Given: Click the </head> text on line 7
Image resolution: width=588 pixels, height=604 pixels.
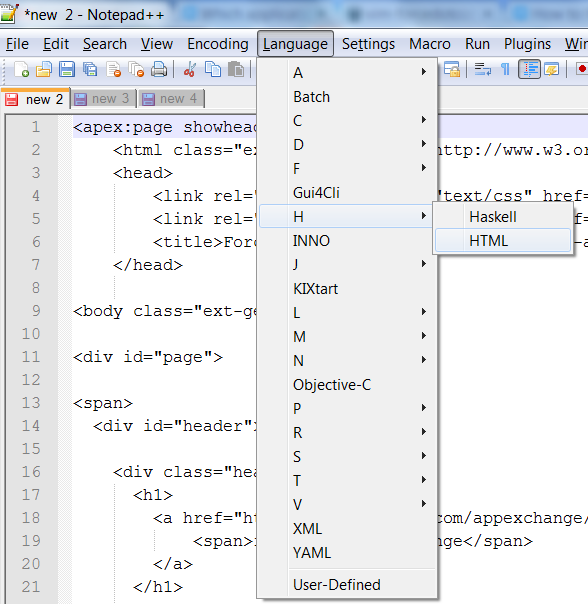Looking at the screenshot, I should (148, 265).
